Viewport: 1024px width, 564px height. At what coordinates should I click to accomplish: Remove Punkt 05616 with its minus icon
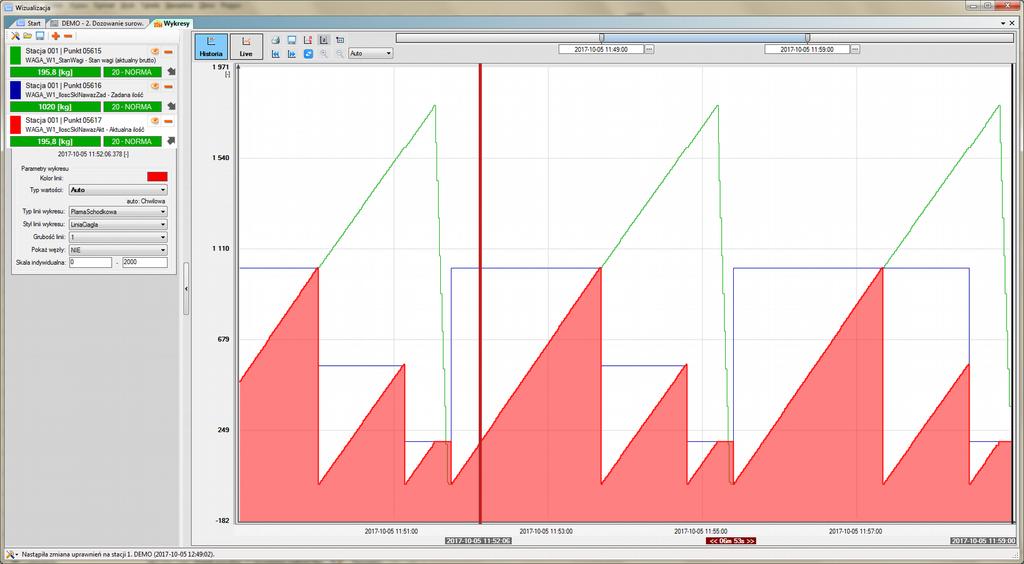[x=168, y=86]
